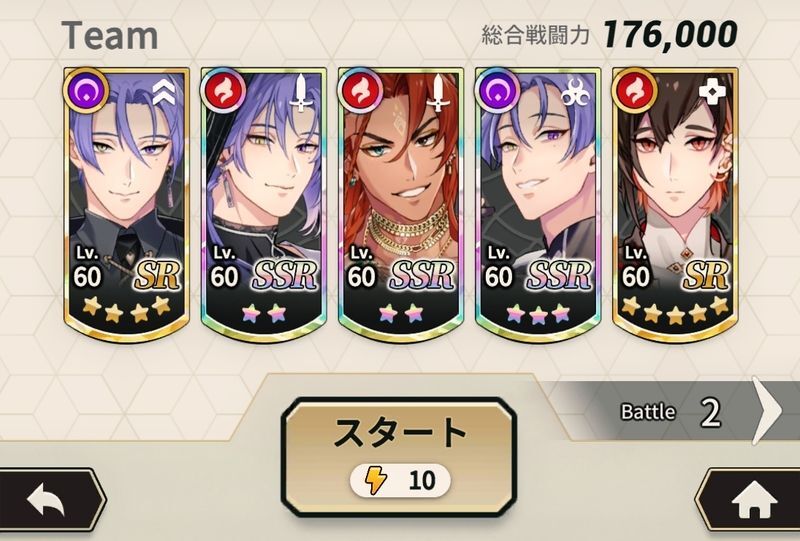Click the purple element icon on first card

click(x=85, y=90)
